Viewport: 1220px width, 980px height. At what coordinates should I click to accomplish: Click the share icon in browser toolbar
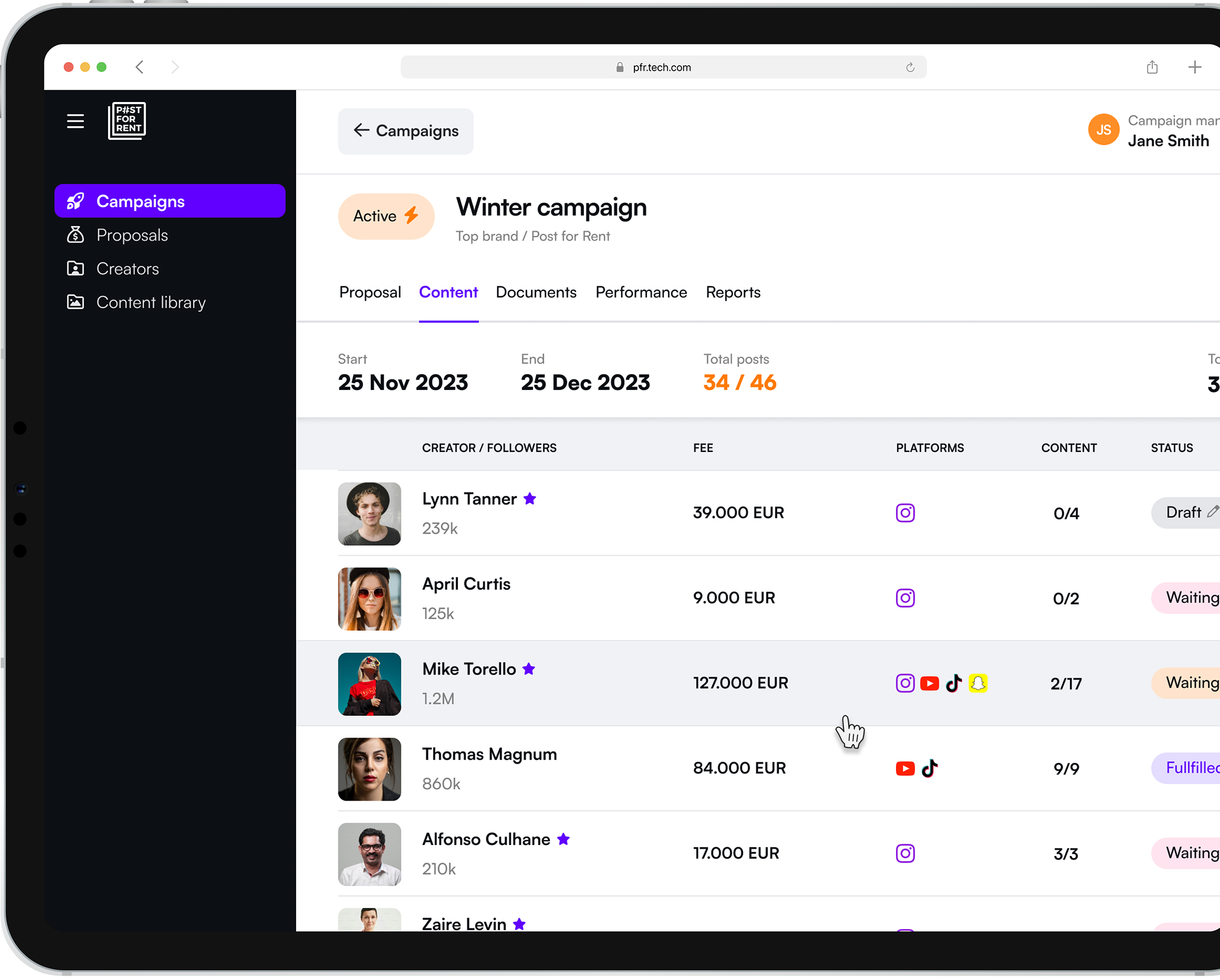click(1152, 67)
